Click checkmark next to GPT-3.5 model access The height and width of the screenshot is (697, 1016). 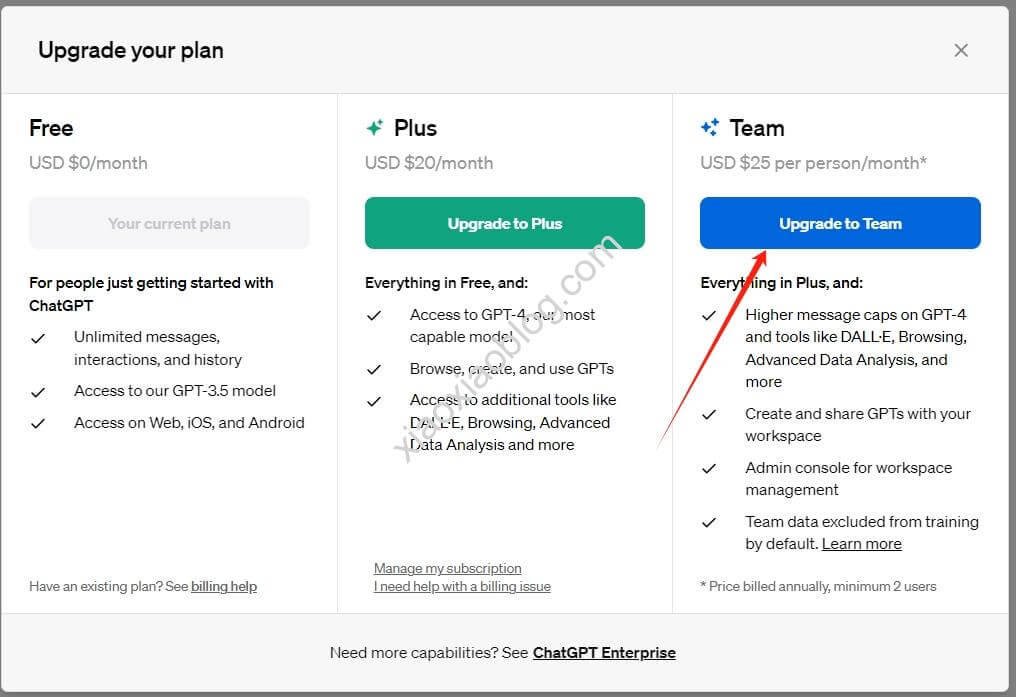click(x=38, y=392)
